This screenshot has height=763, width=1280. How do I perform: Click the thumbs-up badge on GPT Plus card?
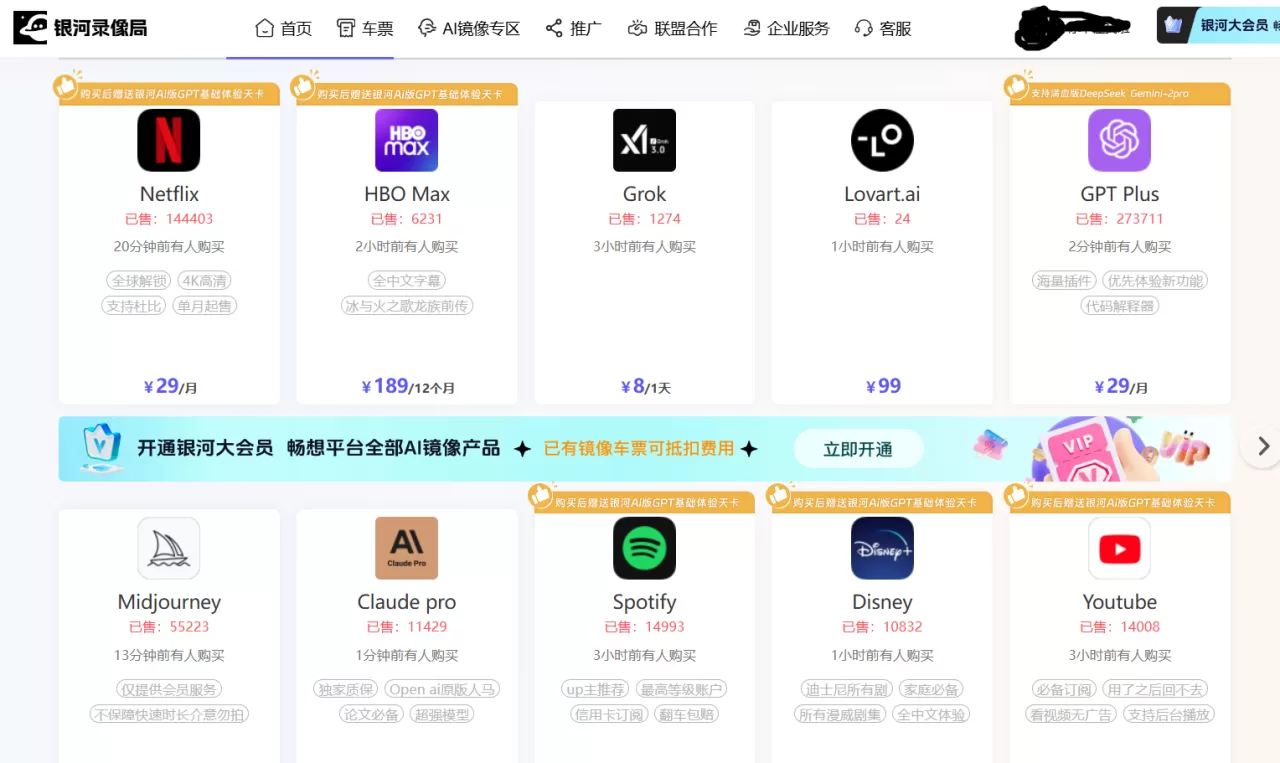pyautogui.click(x=1018, y=86)
